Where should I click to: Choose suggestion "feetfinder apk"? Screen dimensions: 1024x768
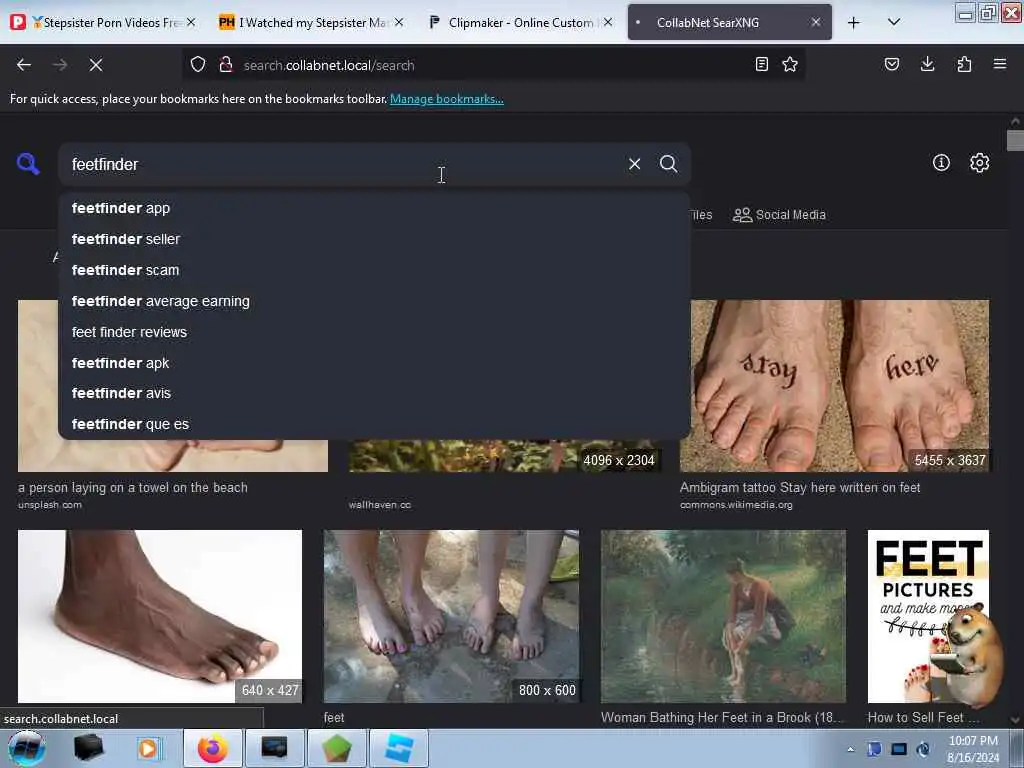point(374,363)
